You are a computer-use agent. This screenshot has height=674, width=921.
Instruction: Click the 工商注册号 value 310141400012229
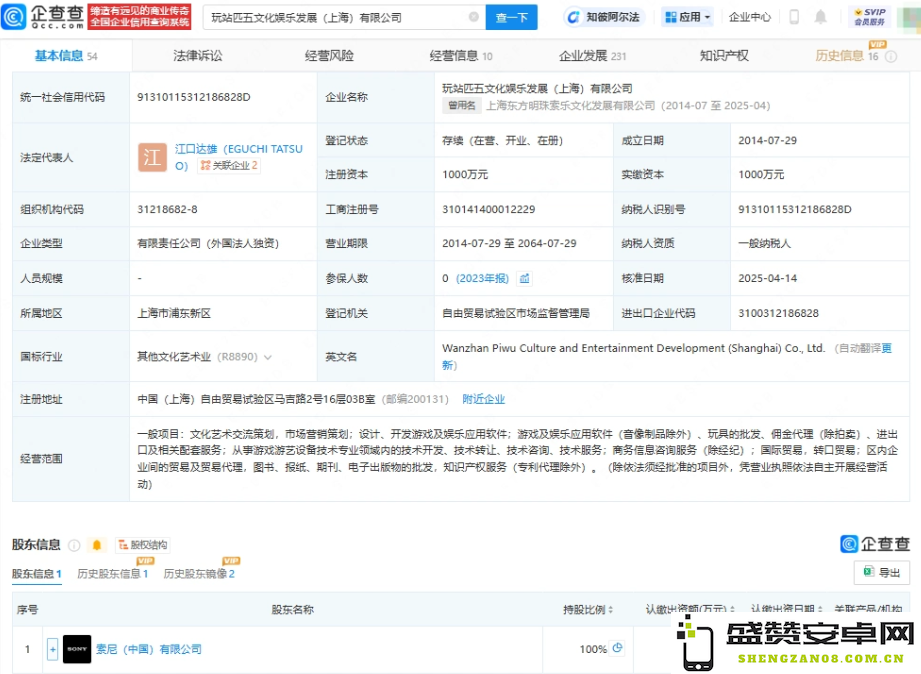point(489,210)
